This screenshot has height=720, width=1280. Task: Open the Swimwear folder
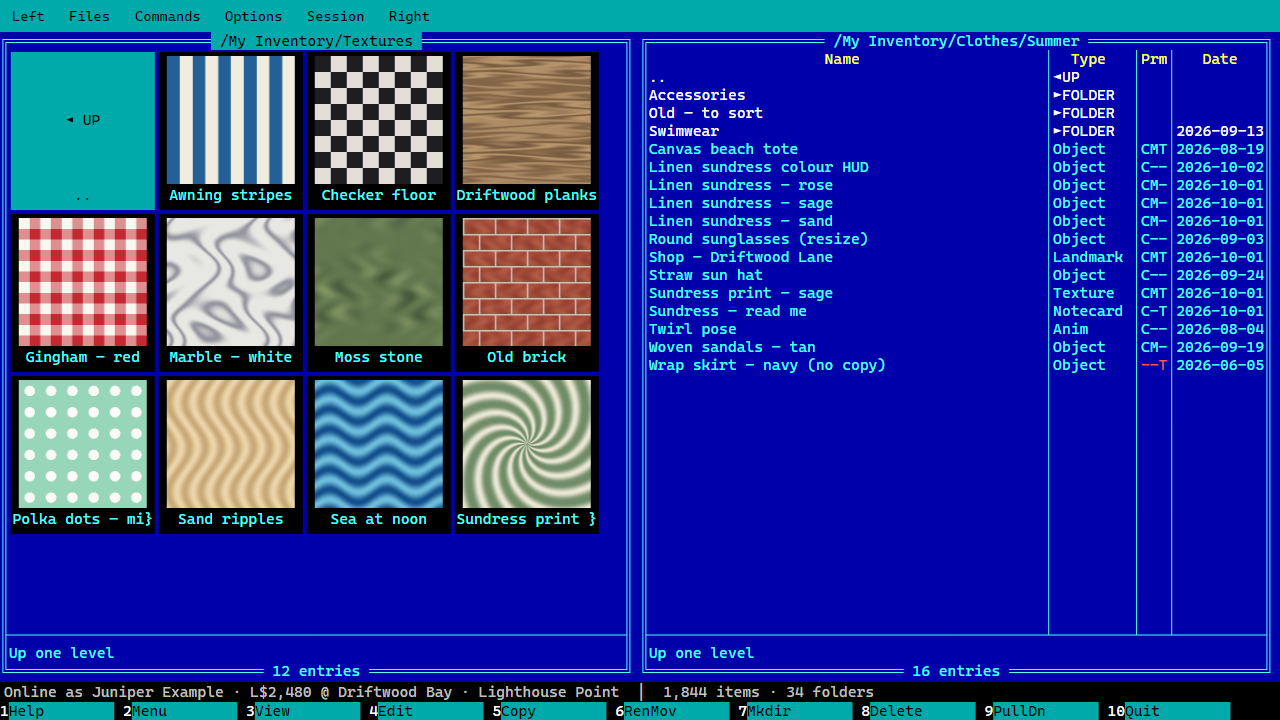pyautogui.click(x=957, y=131)
